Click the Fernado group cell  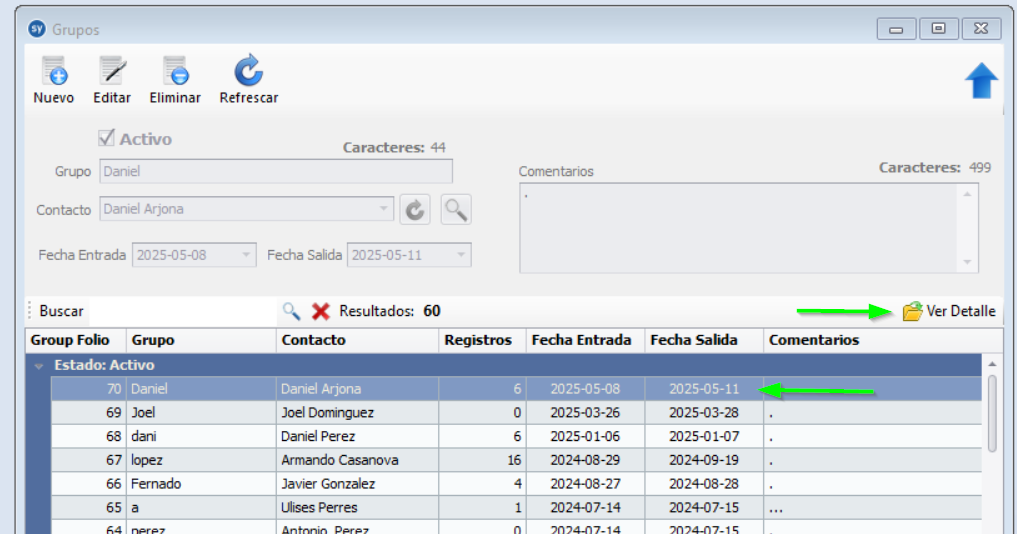[202, 484]
